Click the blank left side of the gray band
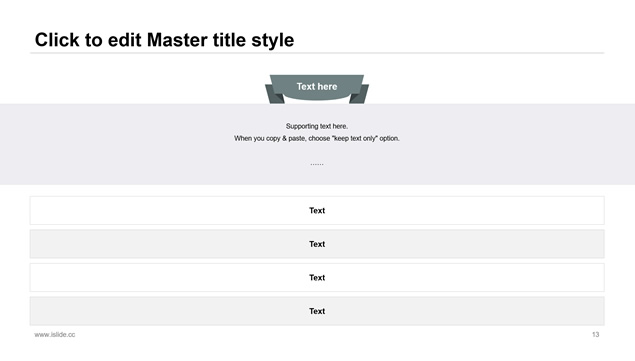This screenshot has height=361, width=635. click(x=101, y=144)
